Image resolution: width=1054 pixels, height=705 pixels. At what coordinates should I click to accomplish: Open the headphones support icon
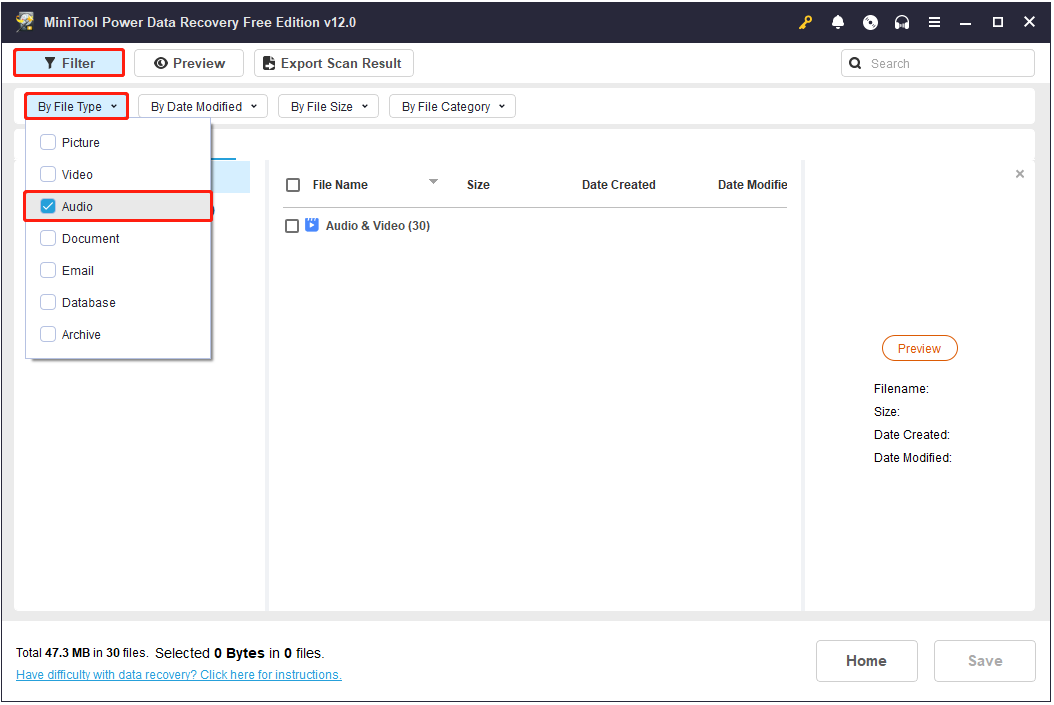click(902, 22)
